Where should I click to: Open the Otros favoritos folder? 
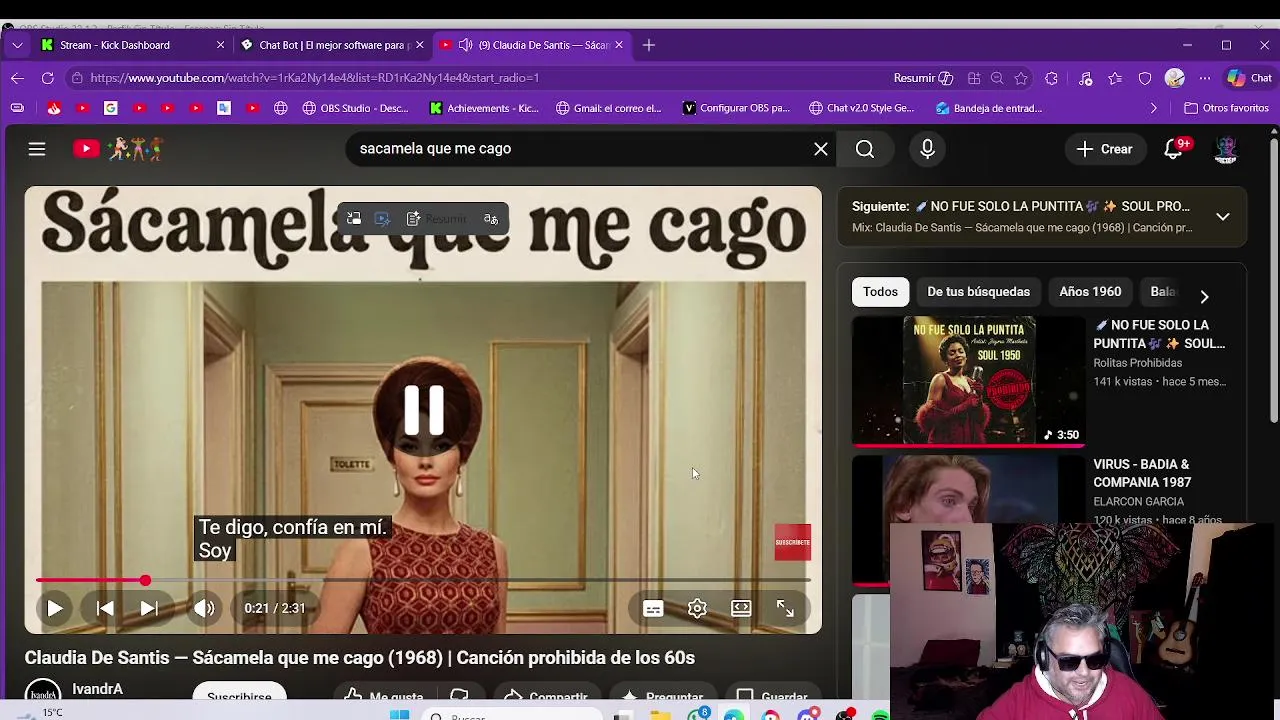1226,108
